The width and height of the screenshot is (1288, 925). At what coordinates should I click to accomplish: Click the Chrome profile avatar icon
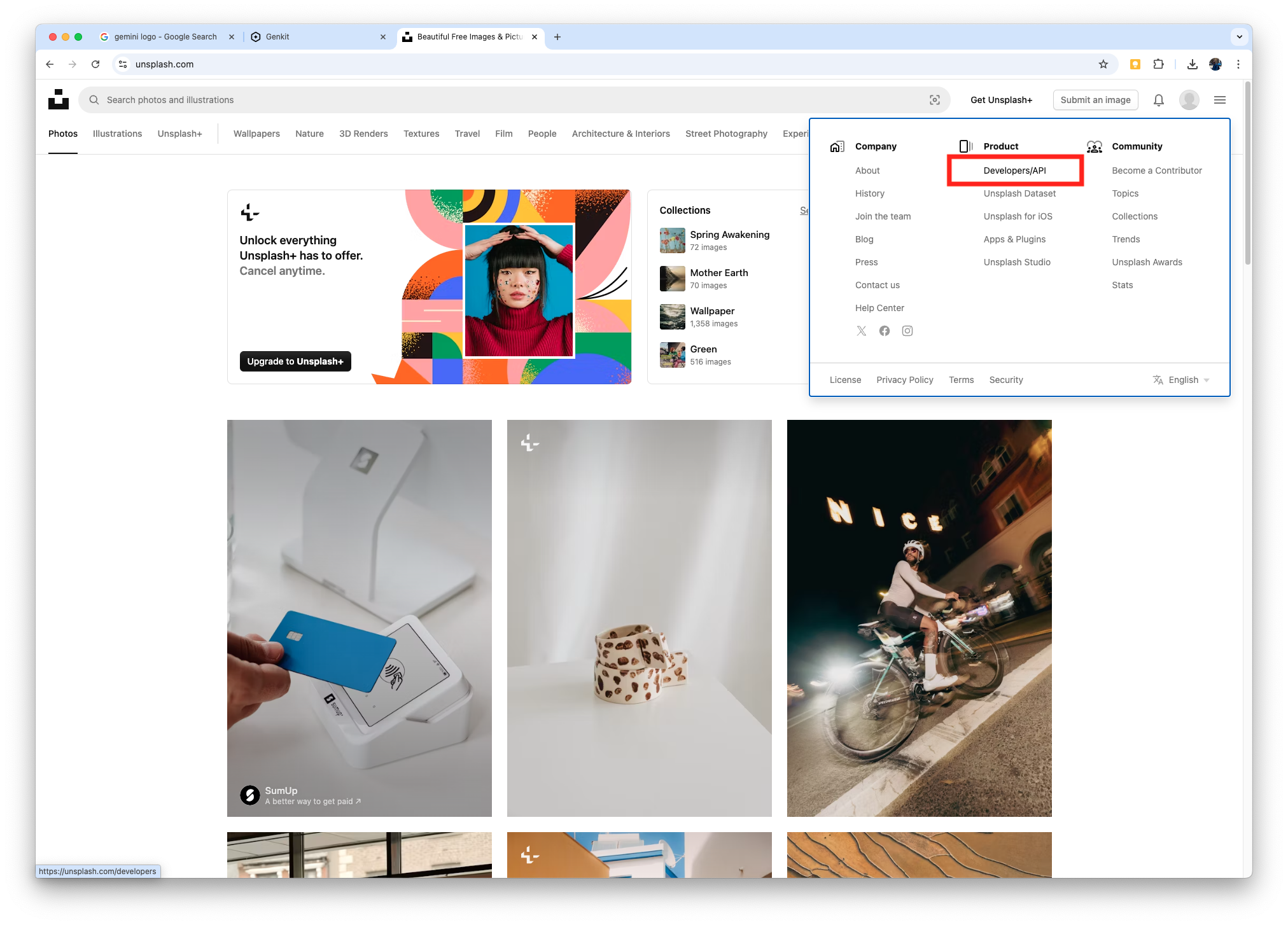point(1215,64)
